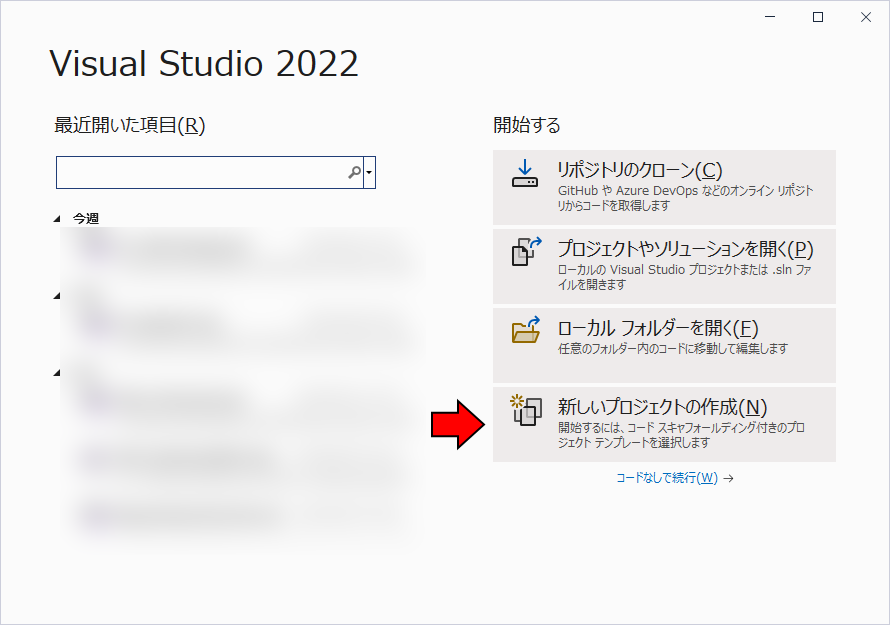
Task: Open the search box dropdown arrow
Action: pyautogui.click(x=370, y=172)
